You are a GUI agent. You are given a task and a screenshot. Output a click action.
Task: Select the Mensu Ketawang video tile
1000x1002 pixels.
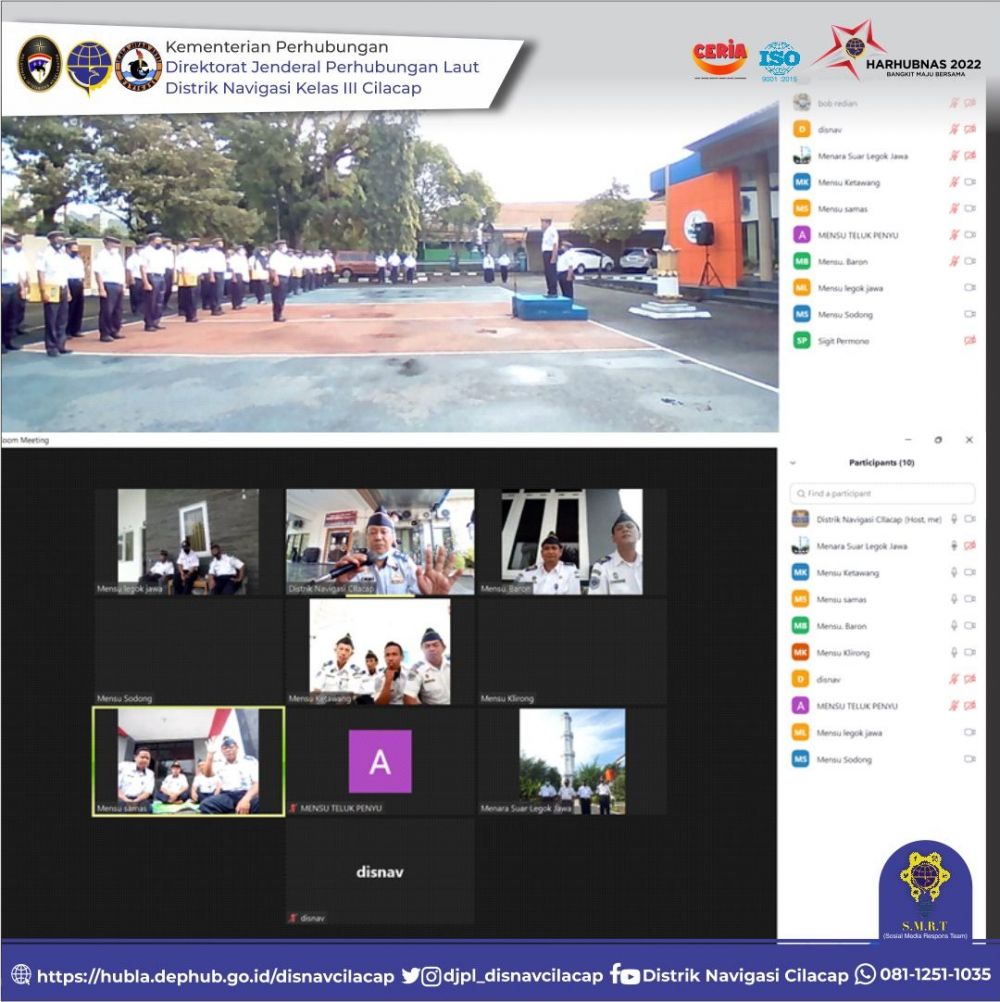point(380,652)
